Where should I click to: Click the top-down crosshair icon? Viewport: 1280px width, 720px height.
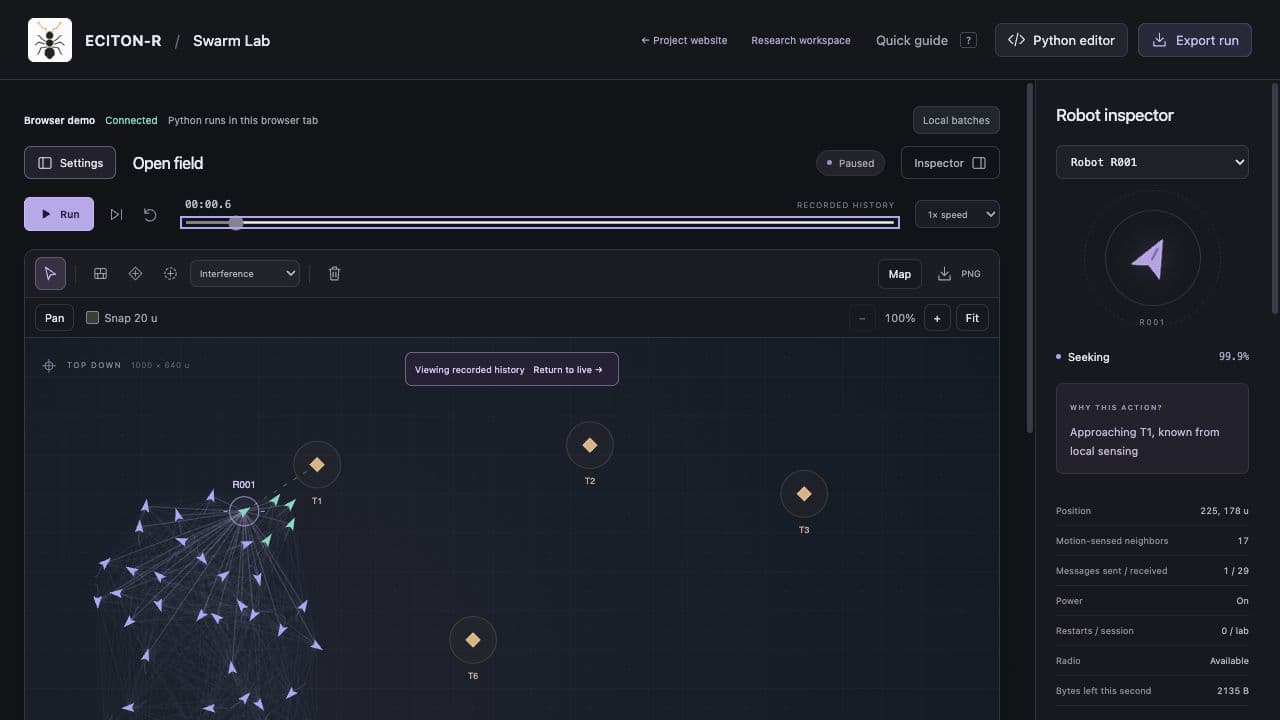pos(49,365)
